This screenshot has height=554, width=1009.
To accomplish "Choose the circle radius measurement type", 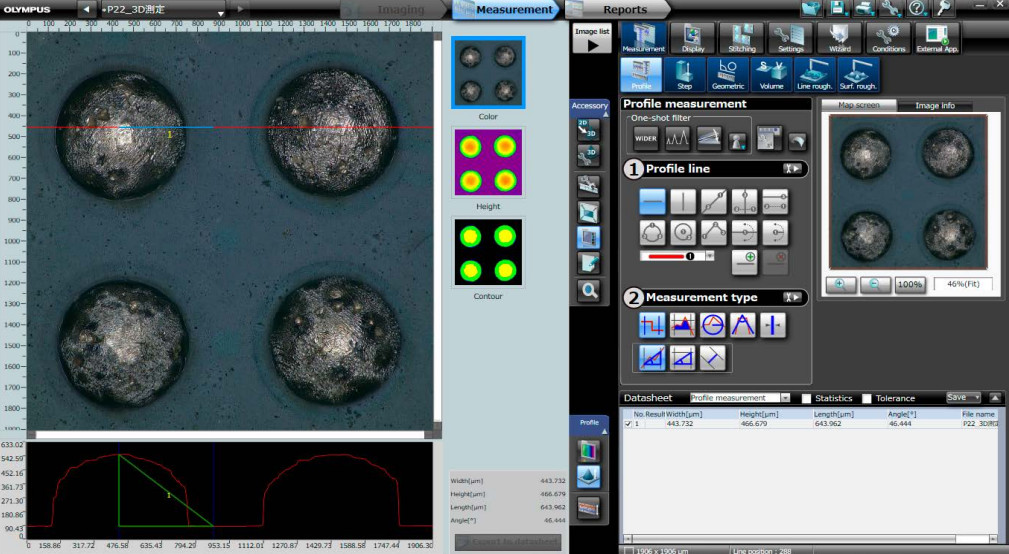I will (712, 326).
